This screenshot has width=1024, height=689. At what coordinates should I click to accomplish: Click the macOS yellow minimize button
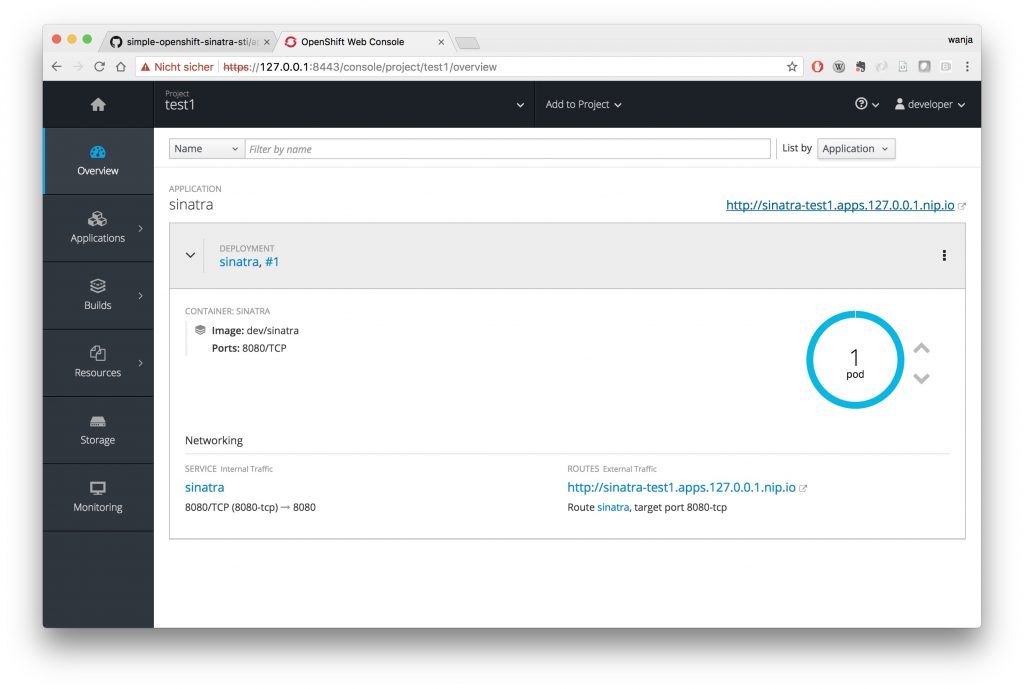point(72,39)
